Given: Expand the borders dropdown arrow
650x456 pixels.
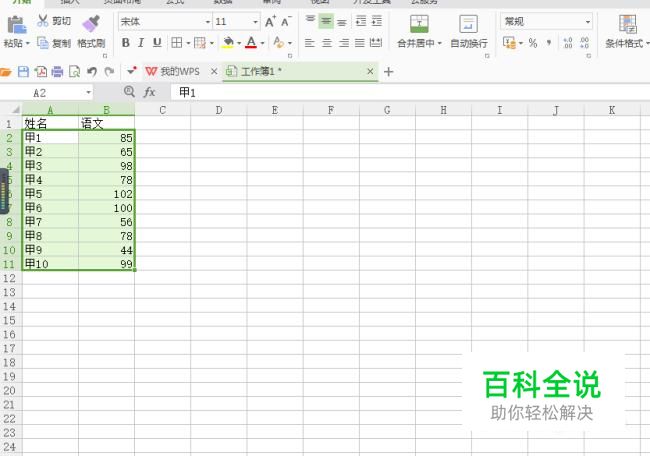Looking at the screenshot, I should 188,43.
